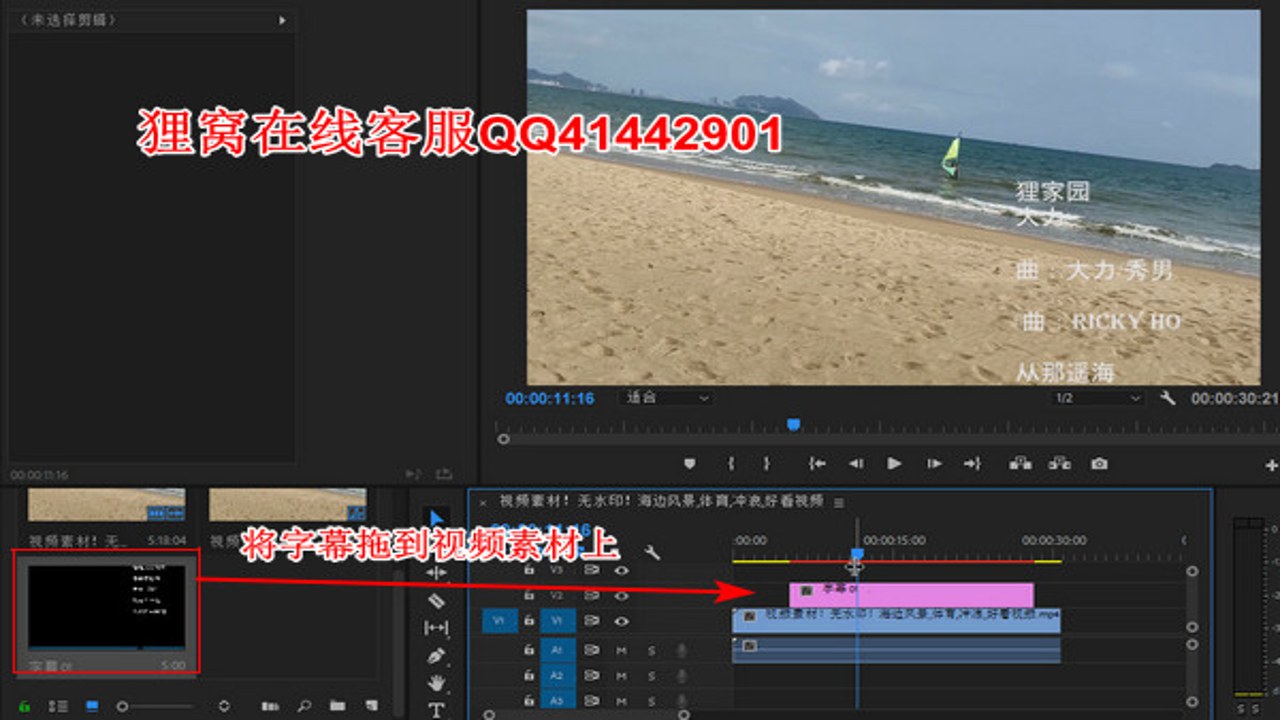The image size is (1280, 720).
Task: Open the zoom level 适合 dropdown
Action: click(665, 398)
